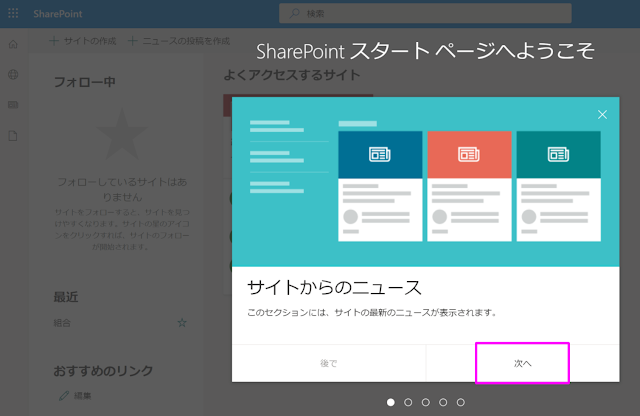
Task: Click the よくアクセスするサイト heading
Action: click(x=292, y=75)
